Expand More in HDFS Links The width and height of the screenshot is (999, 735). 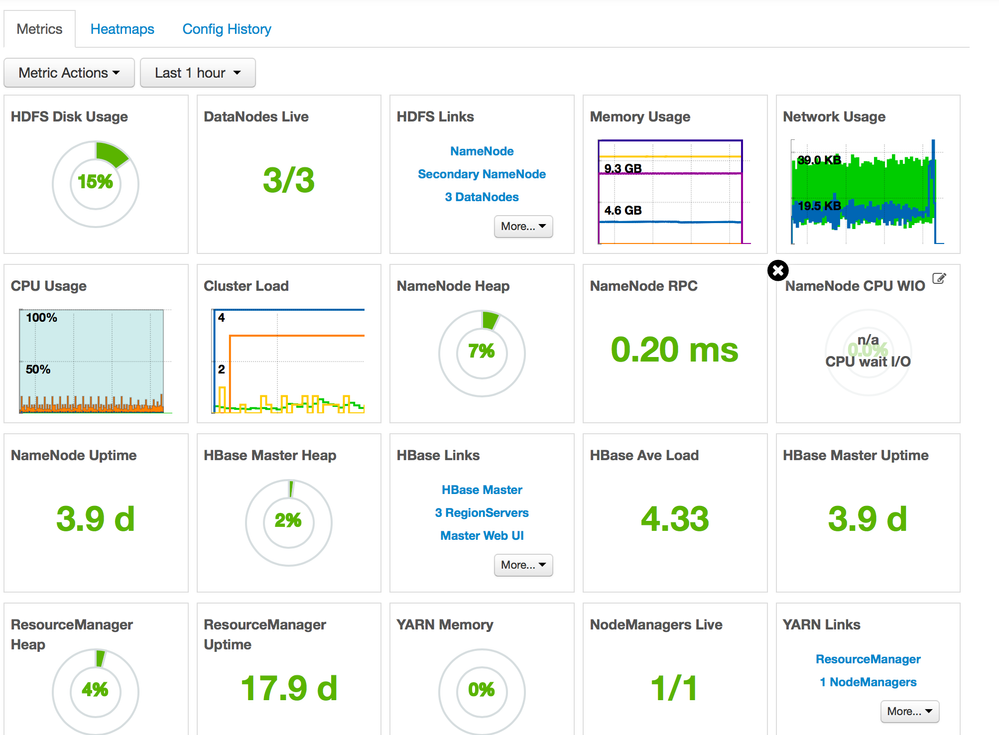pyautogui.click(x=523, y=226)
